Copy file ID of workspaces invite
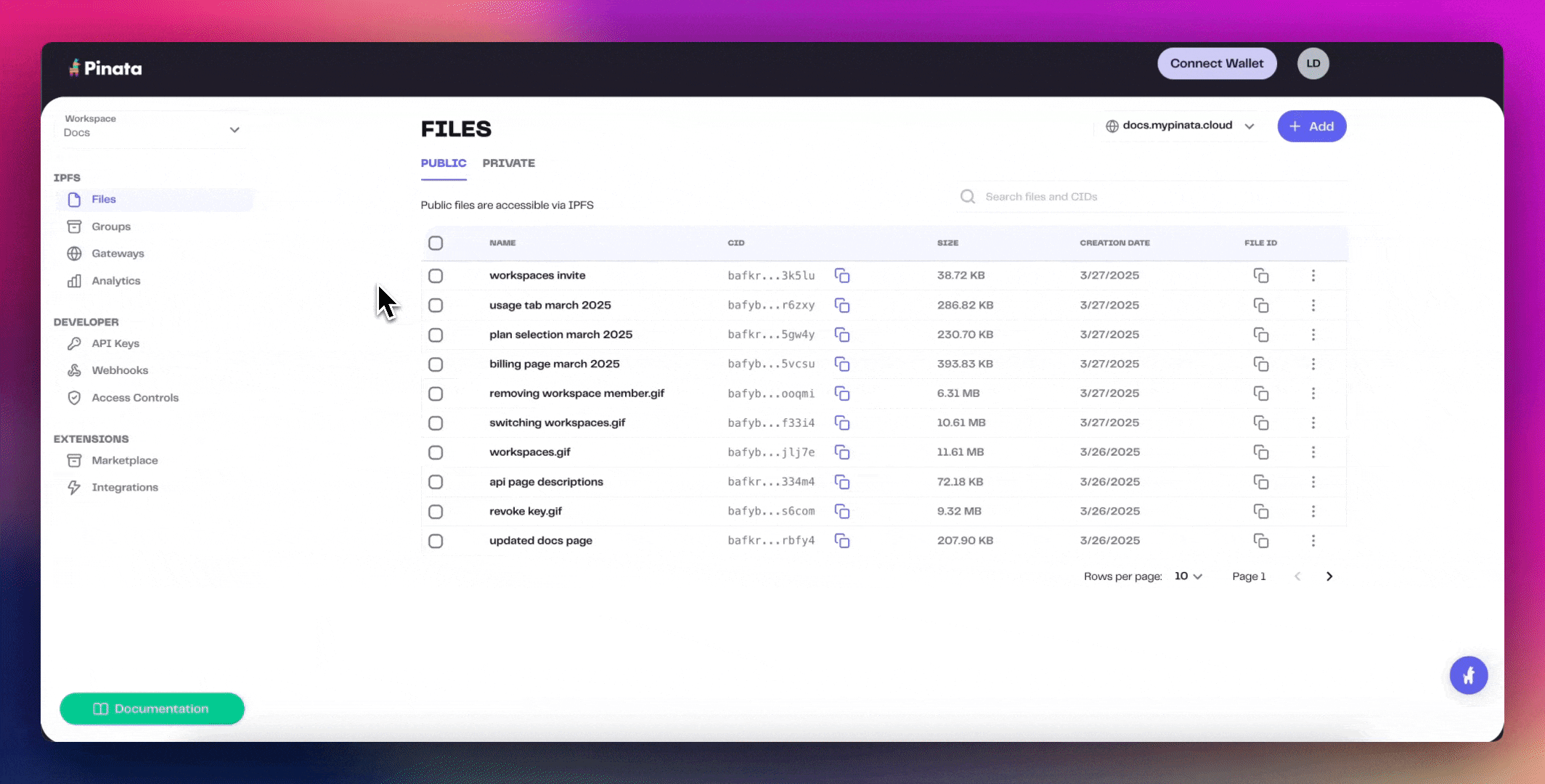1545x784 pixels. click(1261, 276)
